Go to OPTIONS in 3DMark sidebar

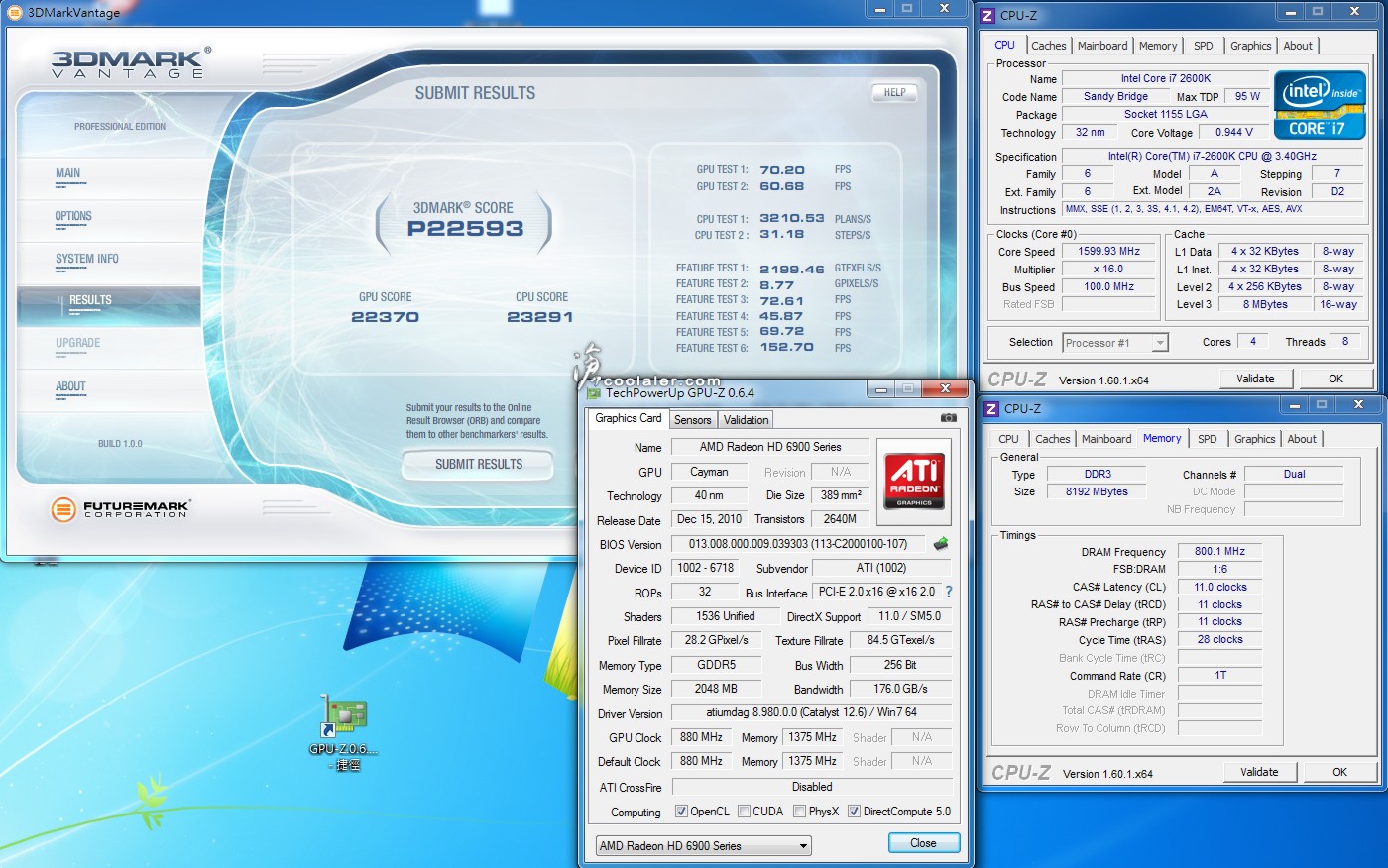pyautogui.click(x=73, y=216)
